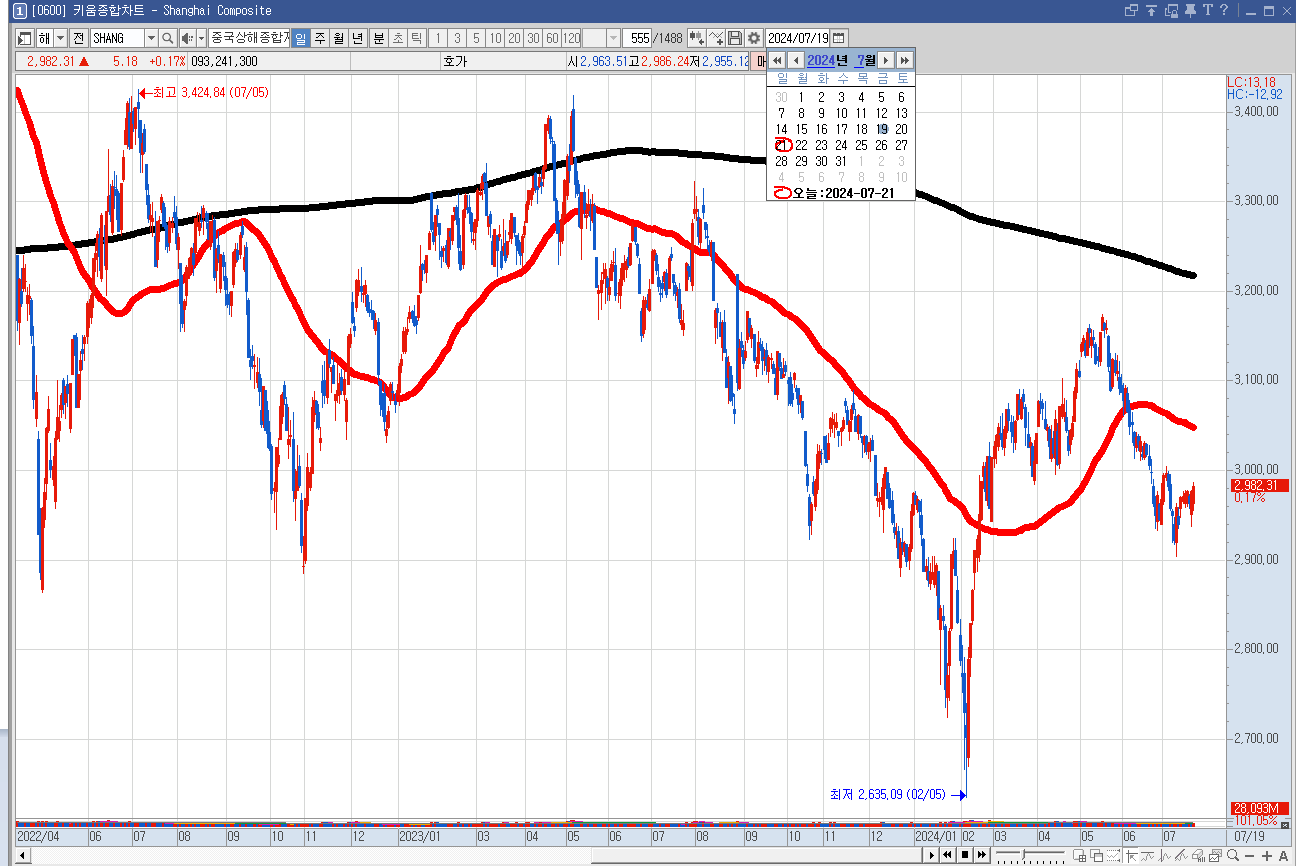Click the 093,241,300 volume value

pyautogui.click(x=224, y=61)
